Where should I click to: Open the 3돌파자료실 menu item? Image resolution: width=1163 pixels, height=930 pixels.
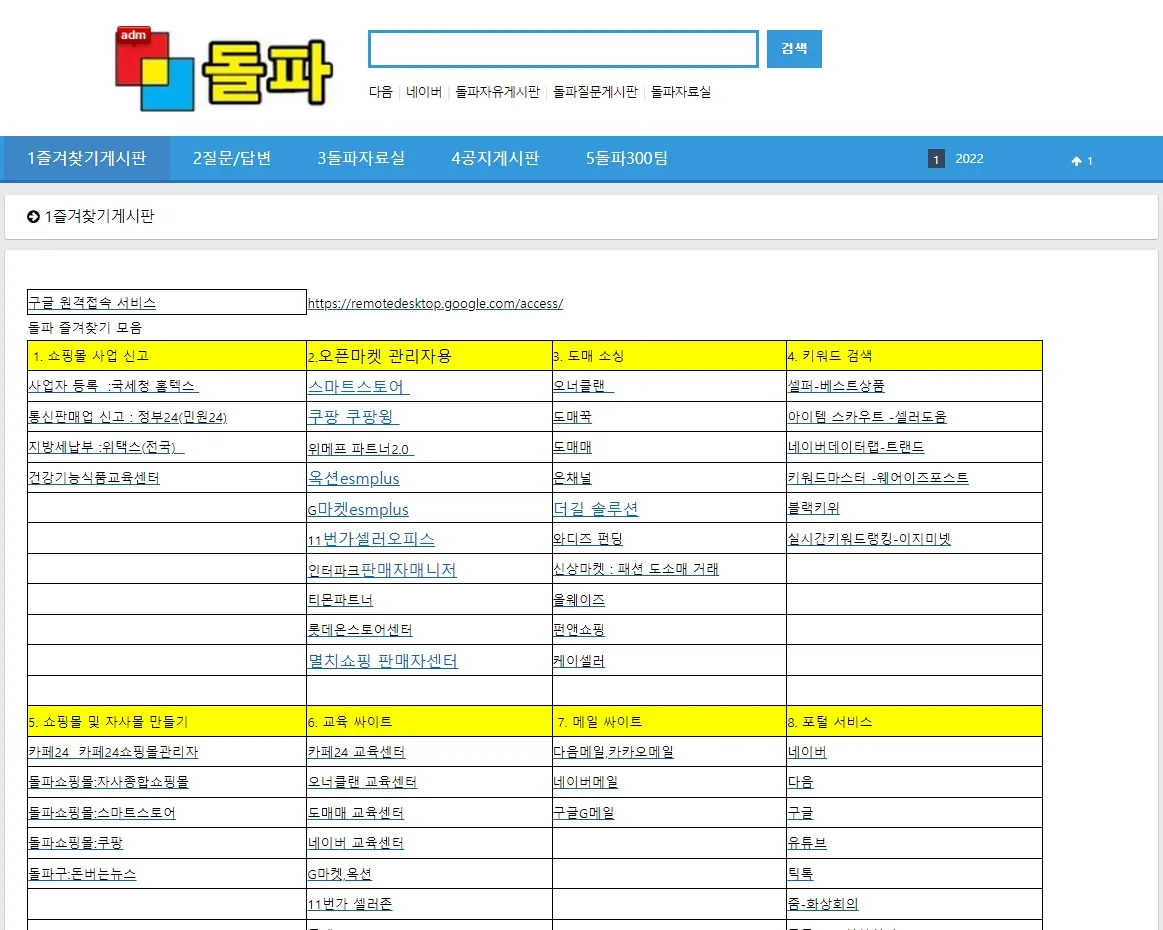pos(361,158)
